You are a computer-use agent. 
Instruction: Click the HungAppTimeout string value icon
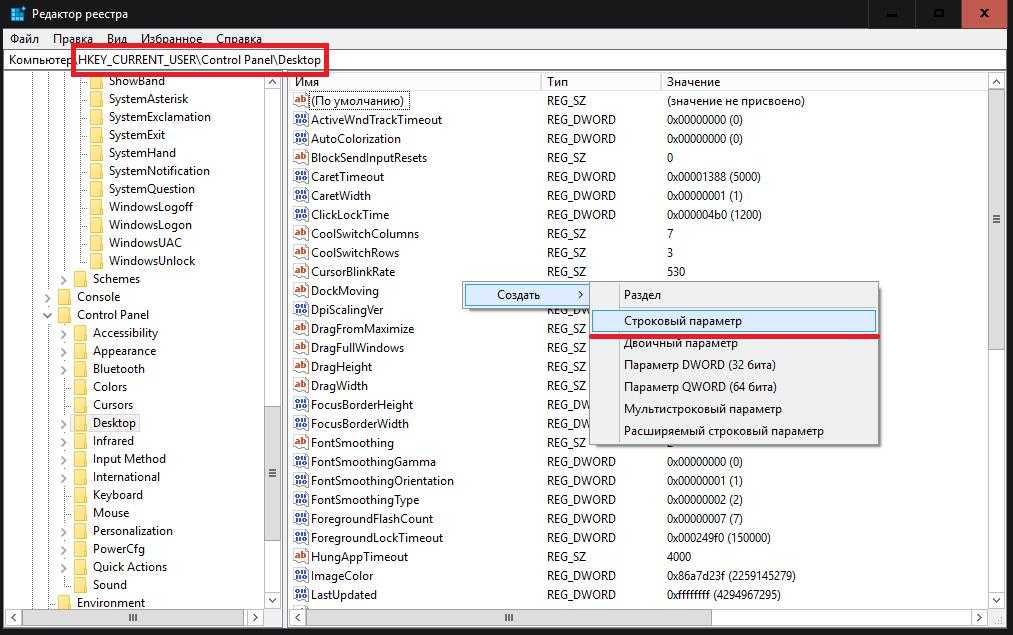(x=300, y=557)
